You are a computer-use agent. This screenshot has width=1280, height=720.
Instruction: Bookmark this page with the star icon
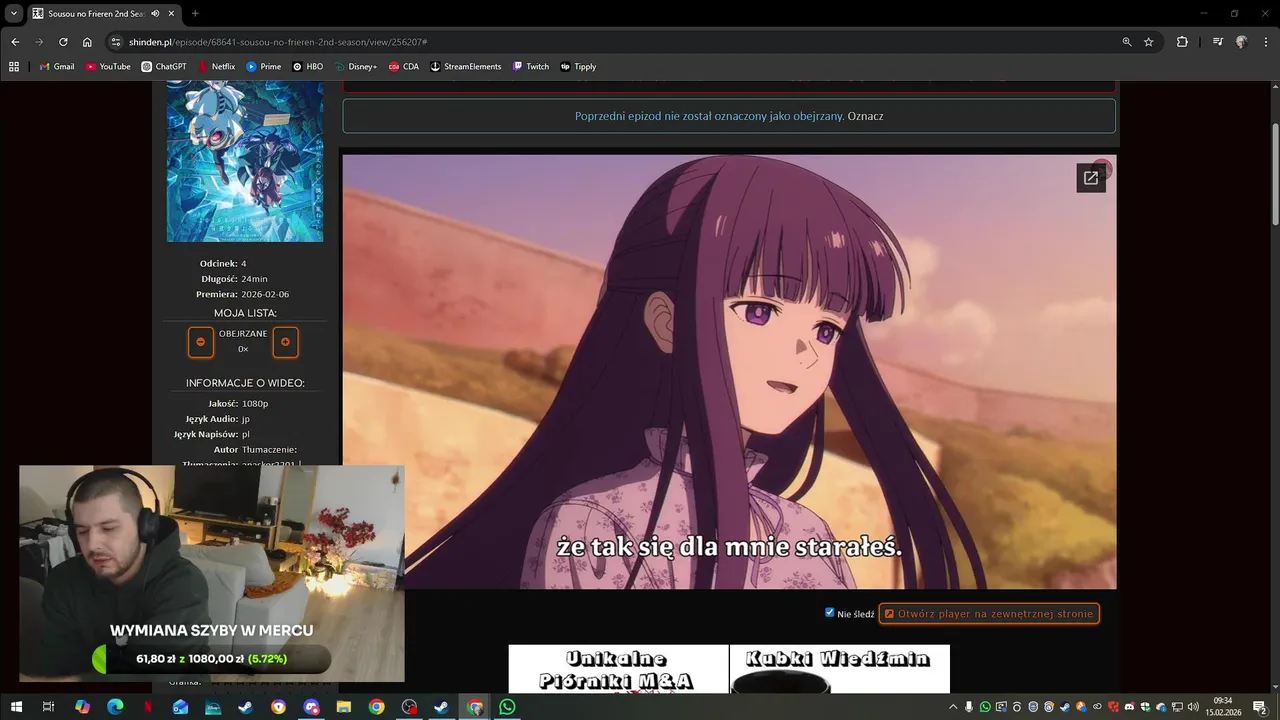point(1149,42)
